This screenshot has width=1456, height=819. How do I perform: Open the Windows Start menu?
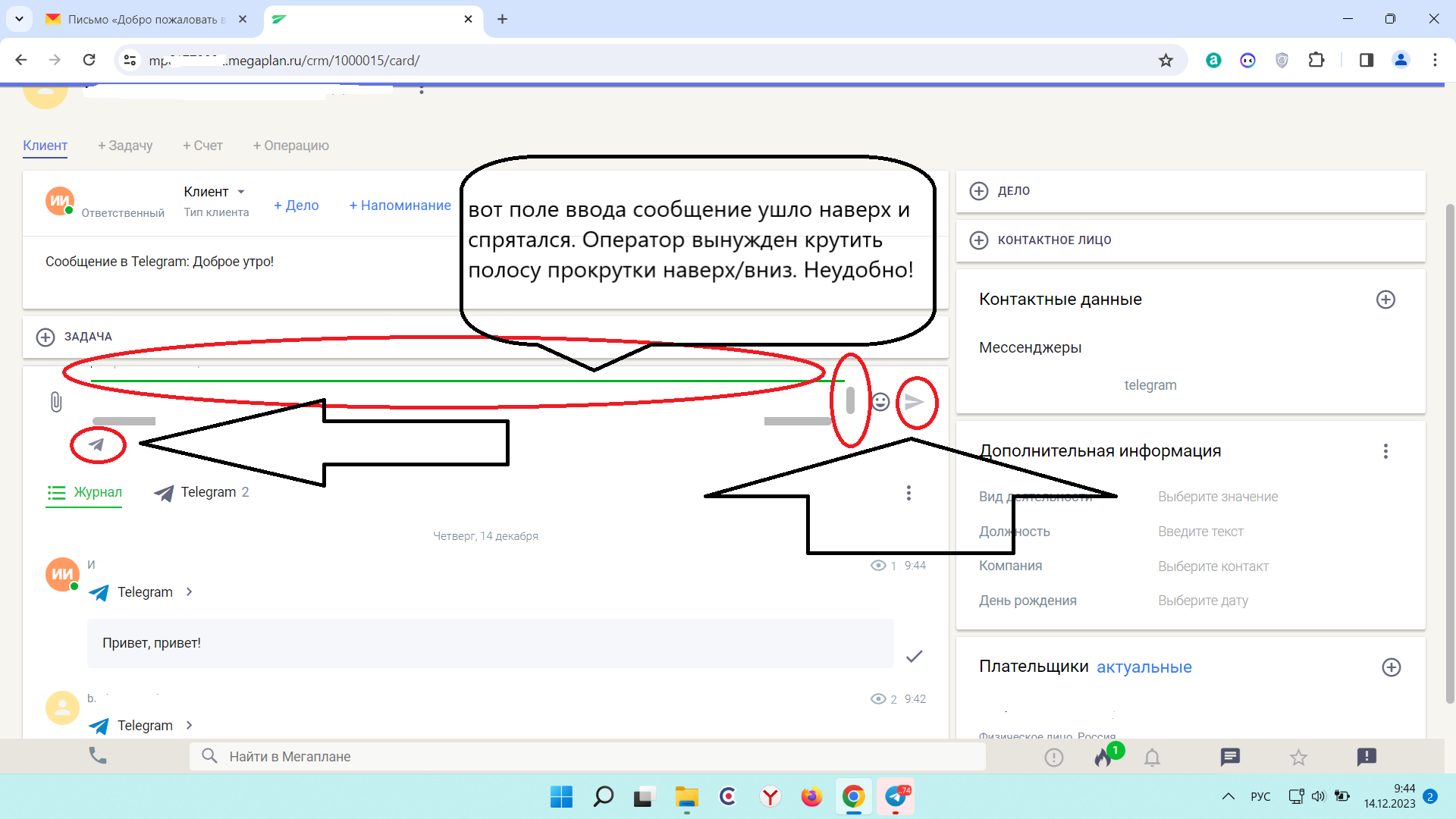pos(561,796)
